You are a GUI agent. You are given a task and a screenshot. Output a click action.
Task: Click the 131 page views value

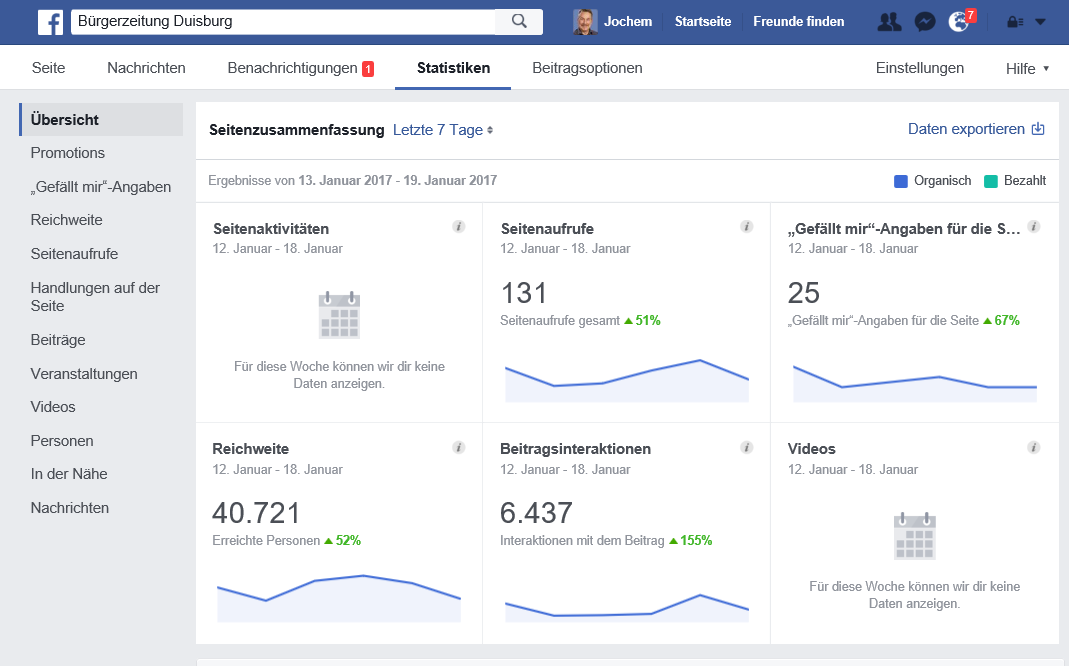tap(524, 294)
